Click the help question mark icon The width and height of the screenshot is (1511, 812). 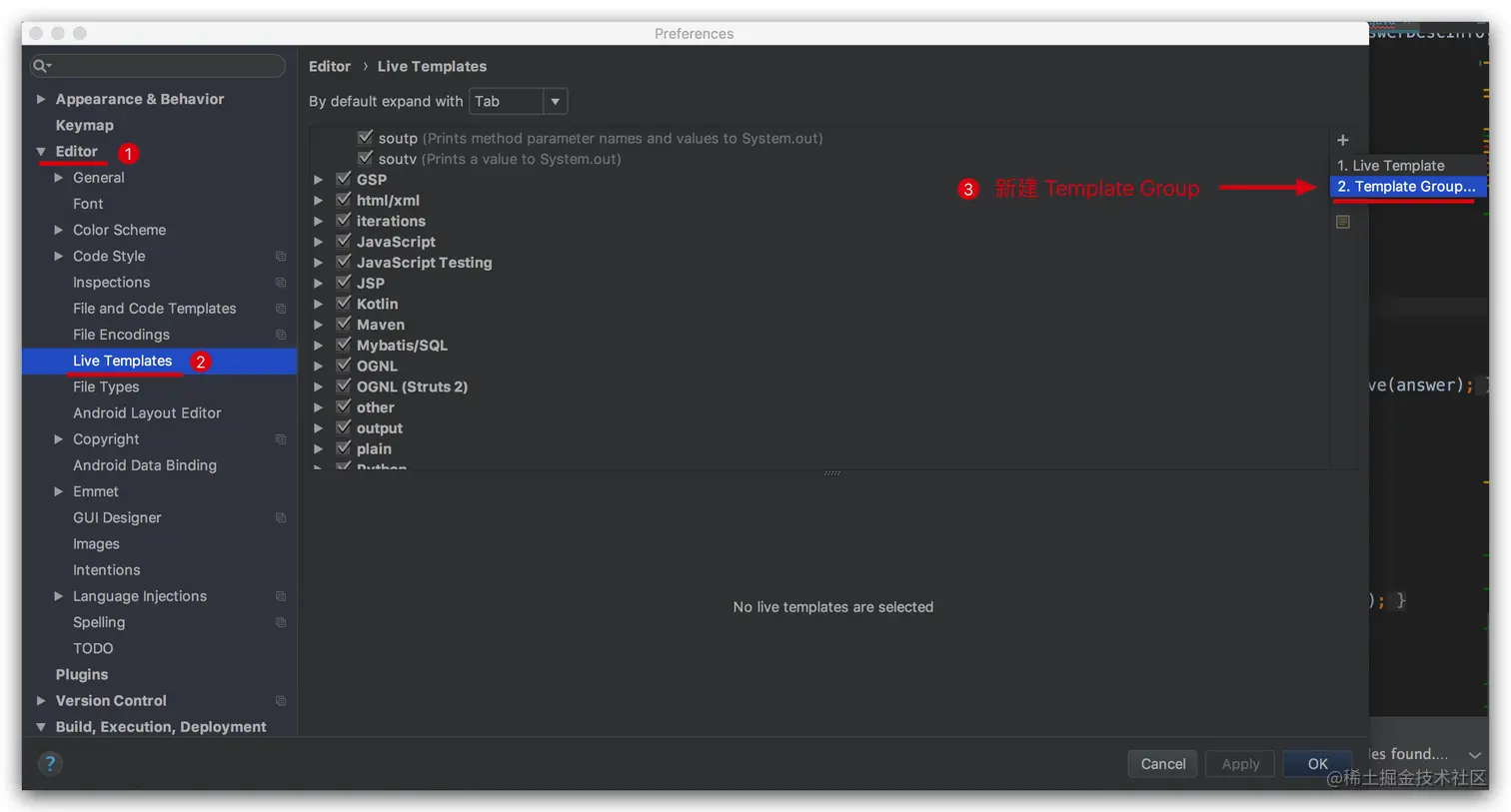50,764
